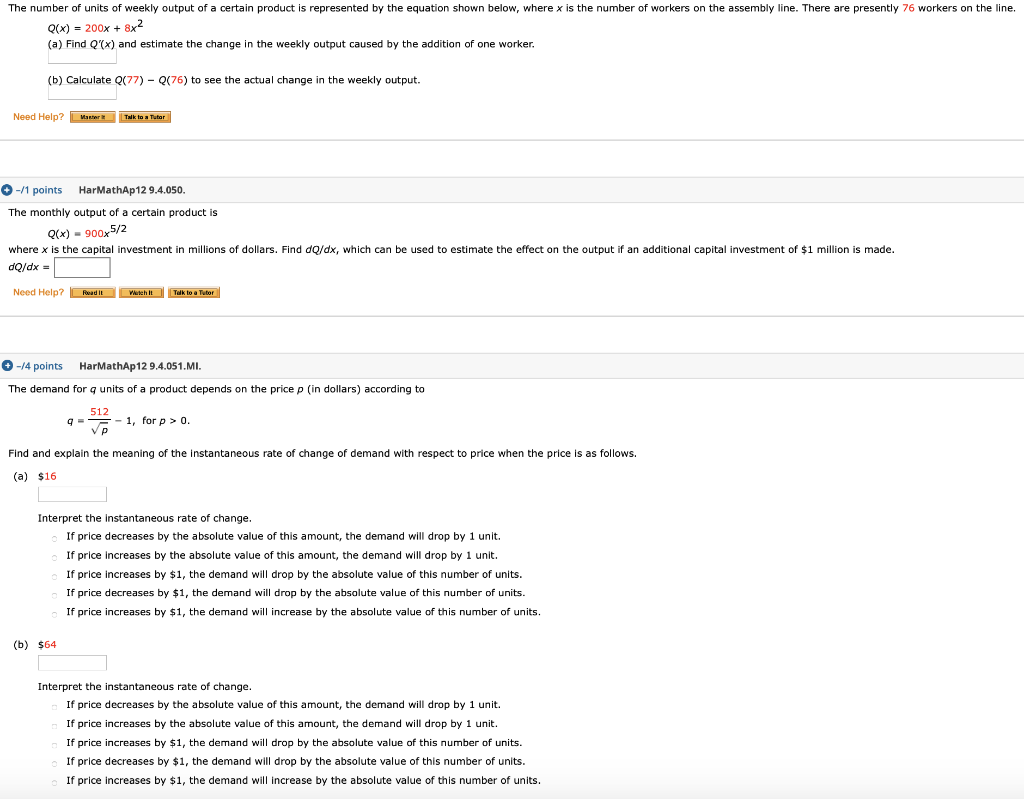Click the Q(77) minus Q(76) answer box

coord(82,92)
